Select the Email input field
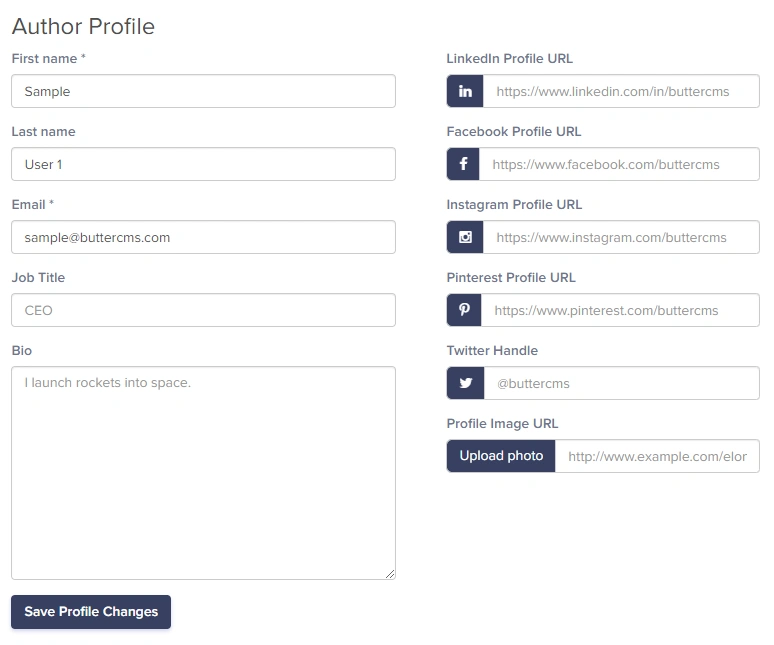The height and width of the screenshot is (645, 774). [203, 237]
